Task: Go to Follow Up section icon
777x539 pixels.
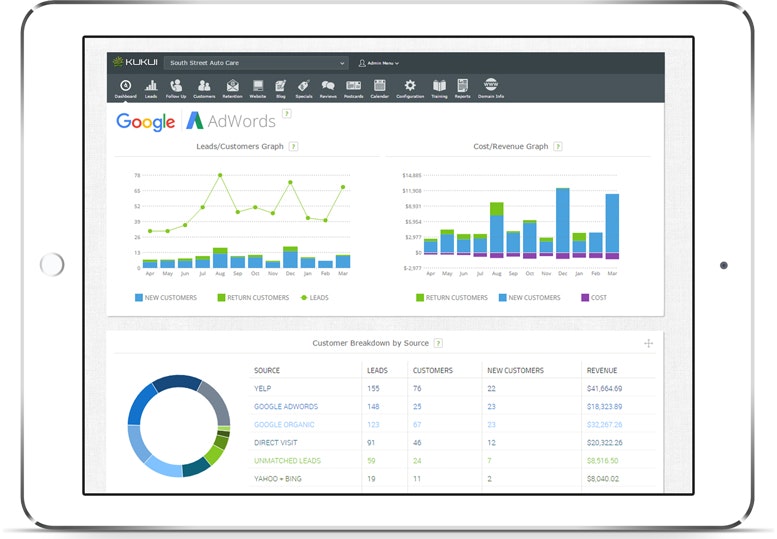Action: point(177,87)
